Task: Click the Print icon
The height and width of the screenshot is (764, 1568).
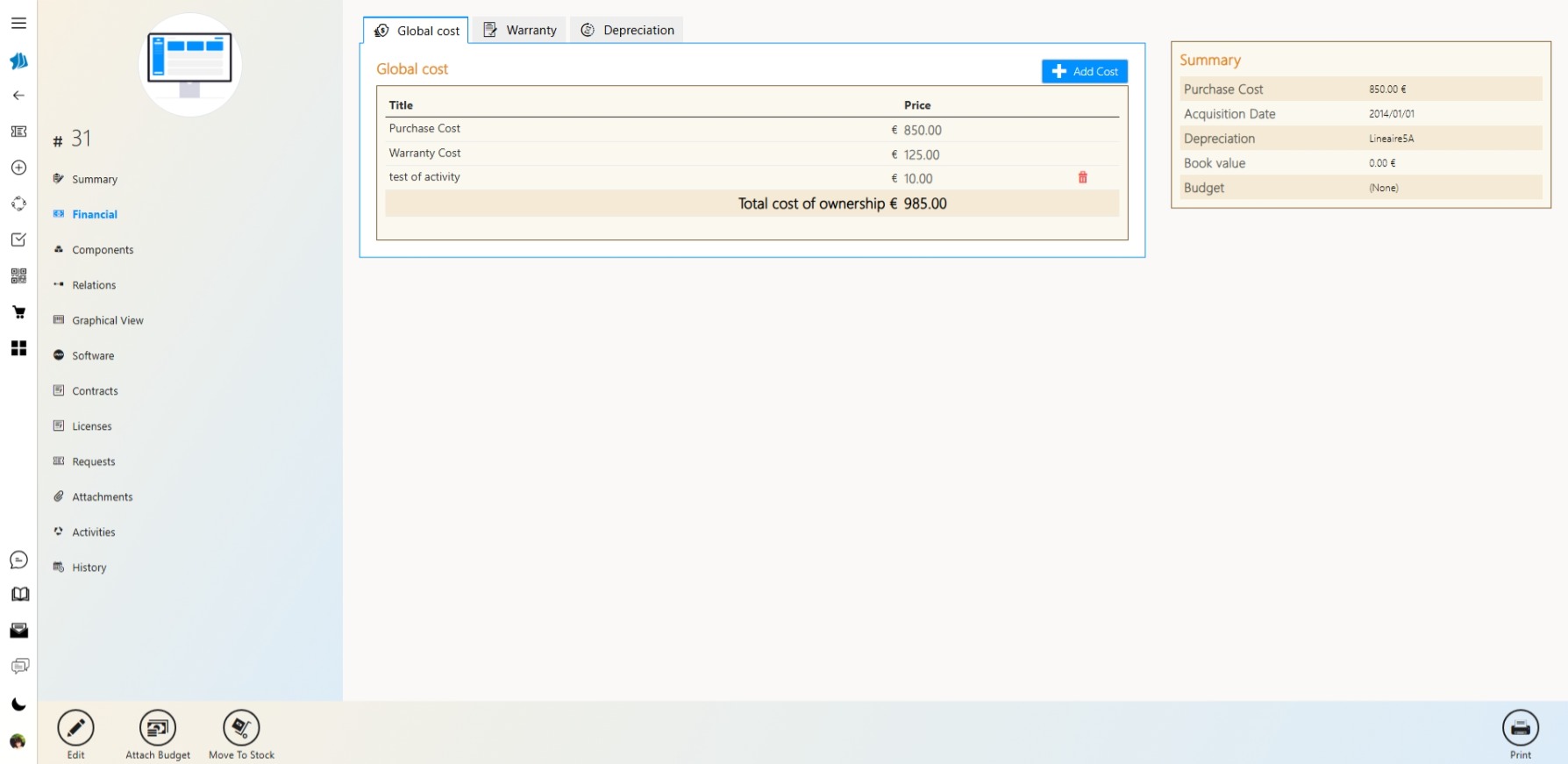Action: coord(1520,728)
